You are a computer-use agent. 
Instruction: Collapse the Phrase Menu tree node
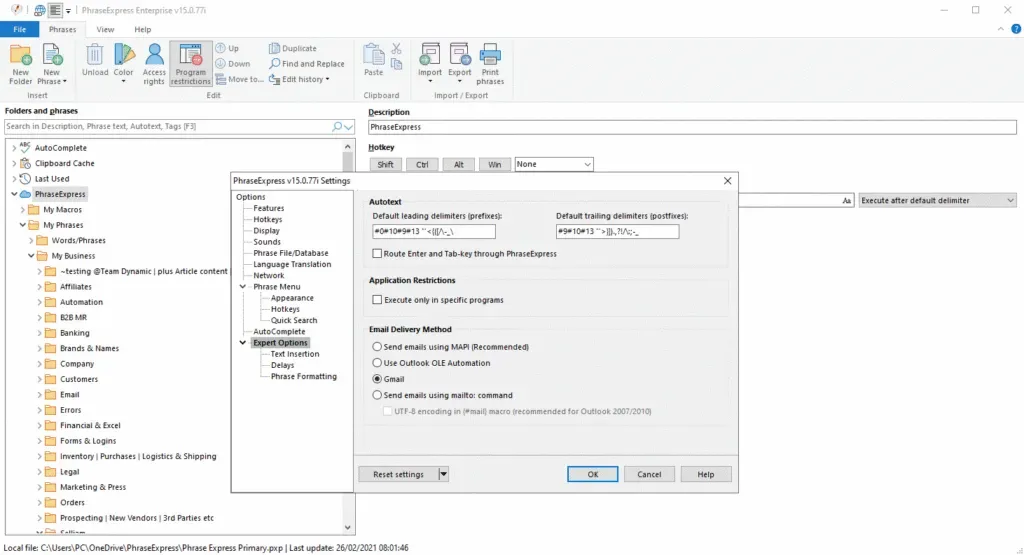(x=243, y=287)
